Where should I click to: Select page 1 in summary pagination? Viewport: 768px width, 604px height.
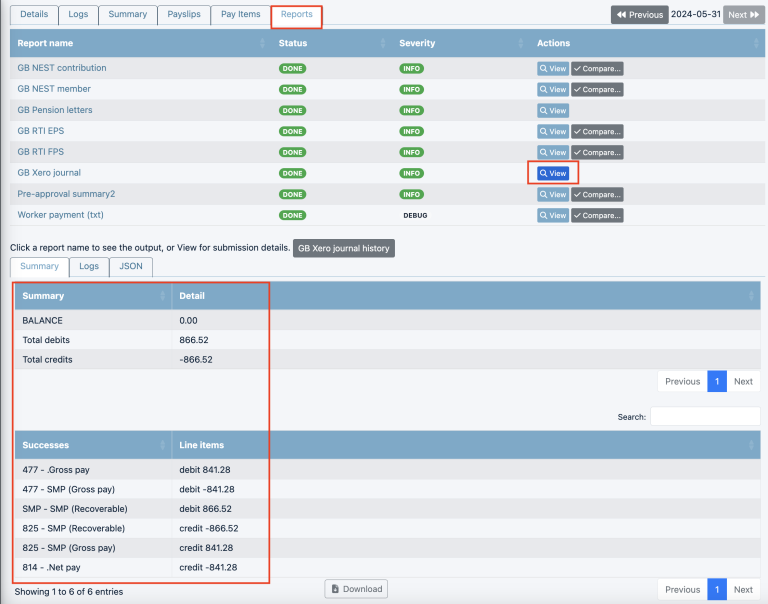click(x=717, y=382)
